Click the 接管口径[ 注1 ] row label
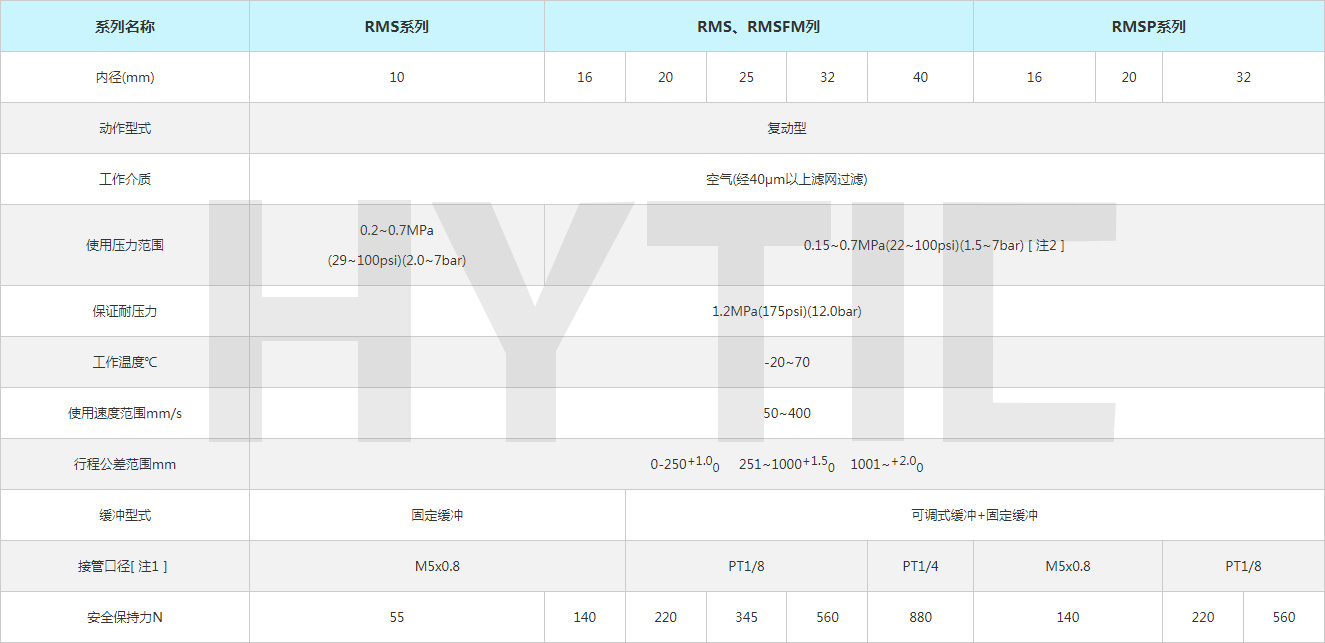 (124, 566)
